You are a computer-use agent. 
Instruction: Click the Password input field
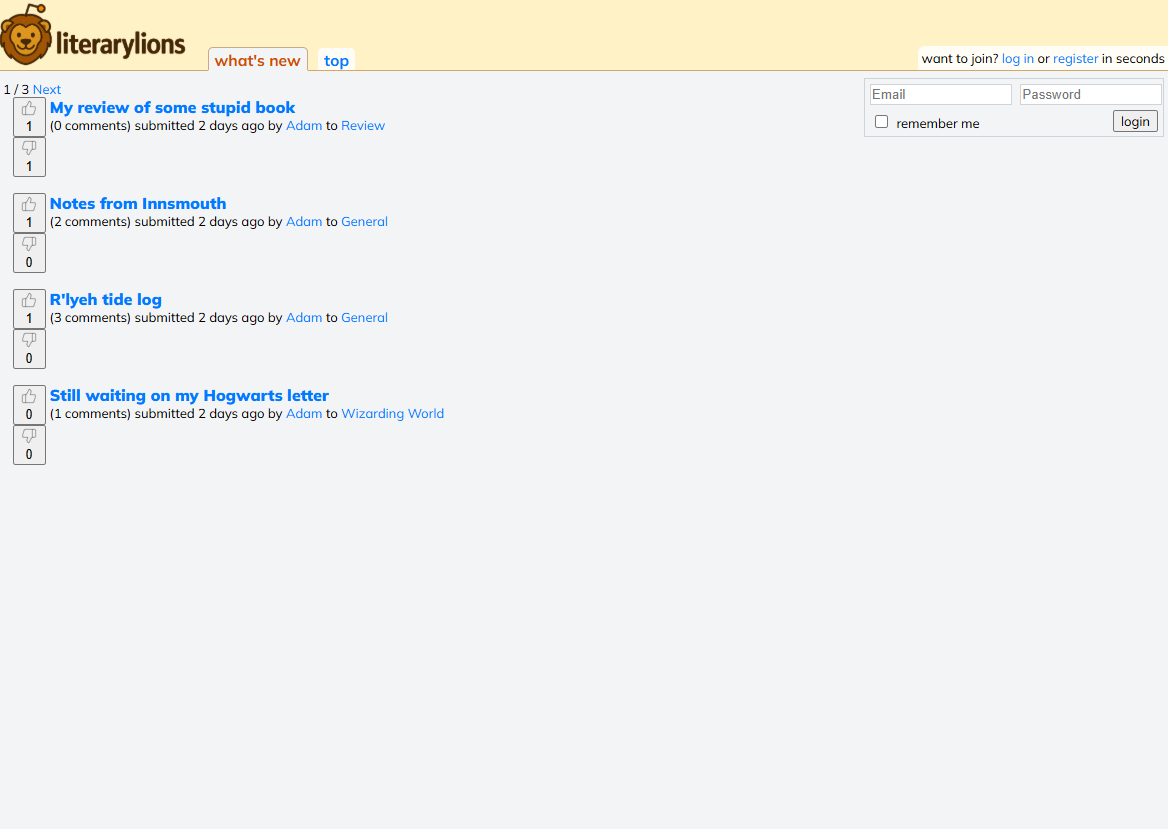click(x=1090, y=94)
